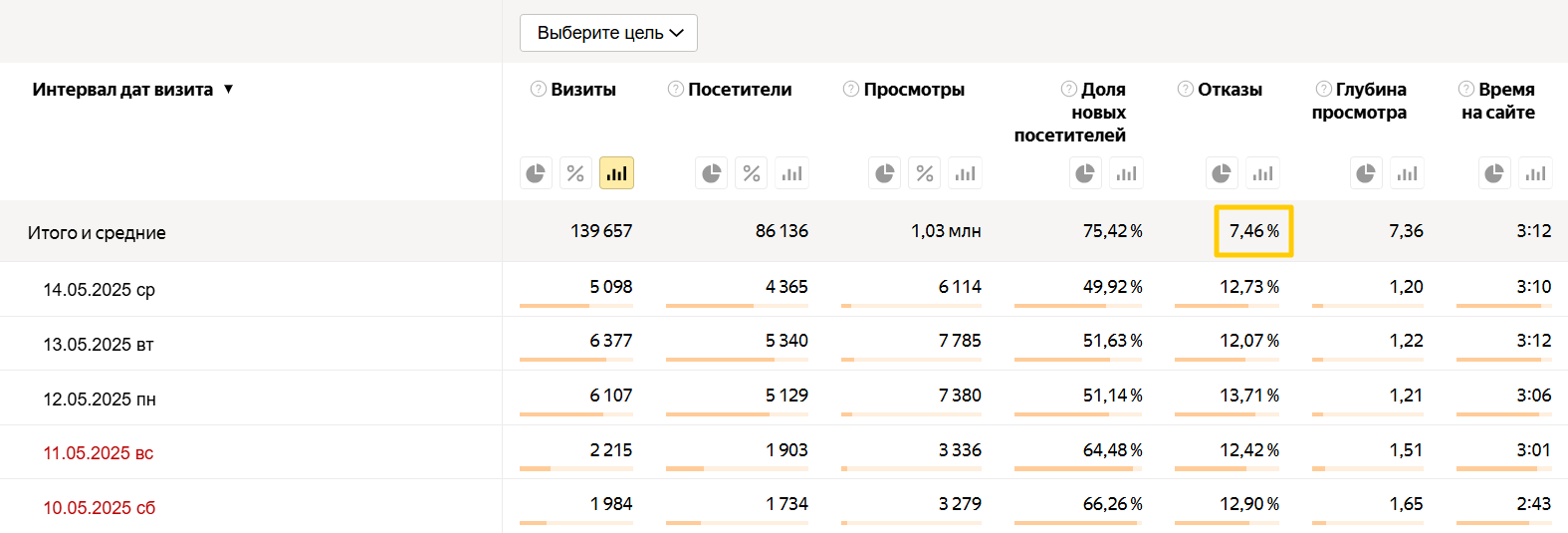Screen dimensions: 1568x533
Task: Click progress bar under 6 377 visits
Action: pyautogui.click(x=575, y=360)
